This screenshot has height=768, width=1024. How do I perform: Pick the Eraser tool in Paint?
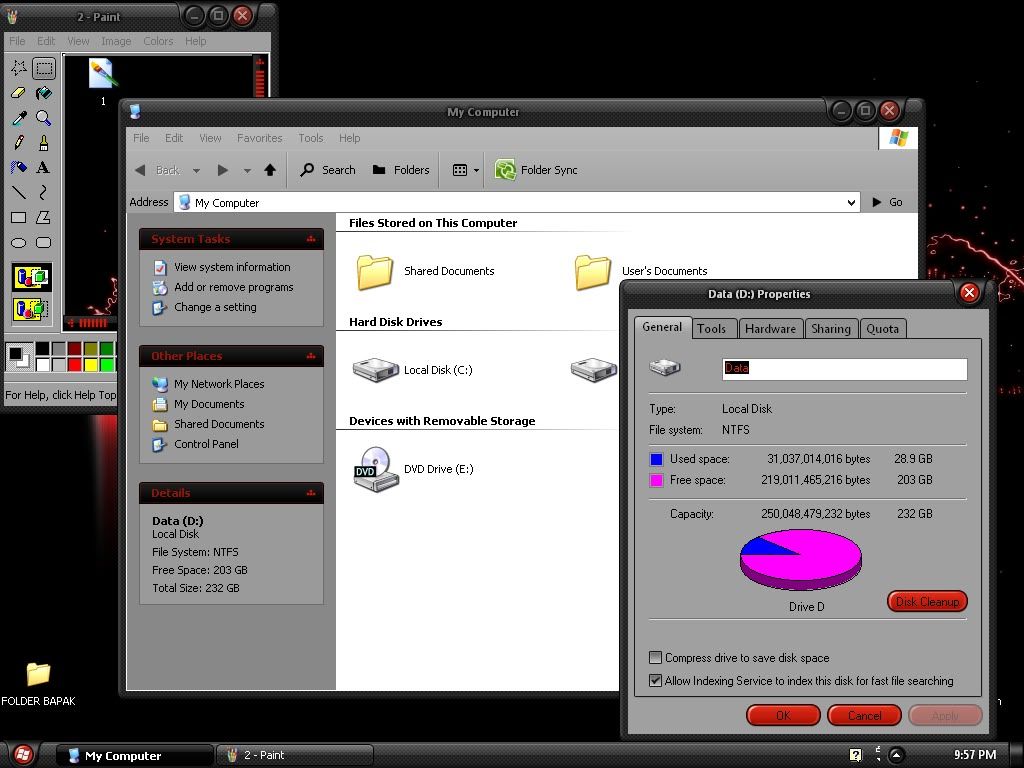(18, 93)
